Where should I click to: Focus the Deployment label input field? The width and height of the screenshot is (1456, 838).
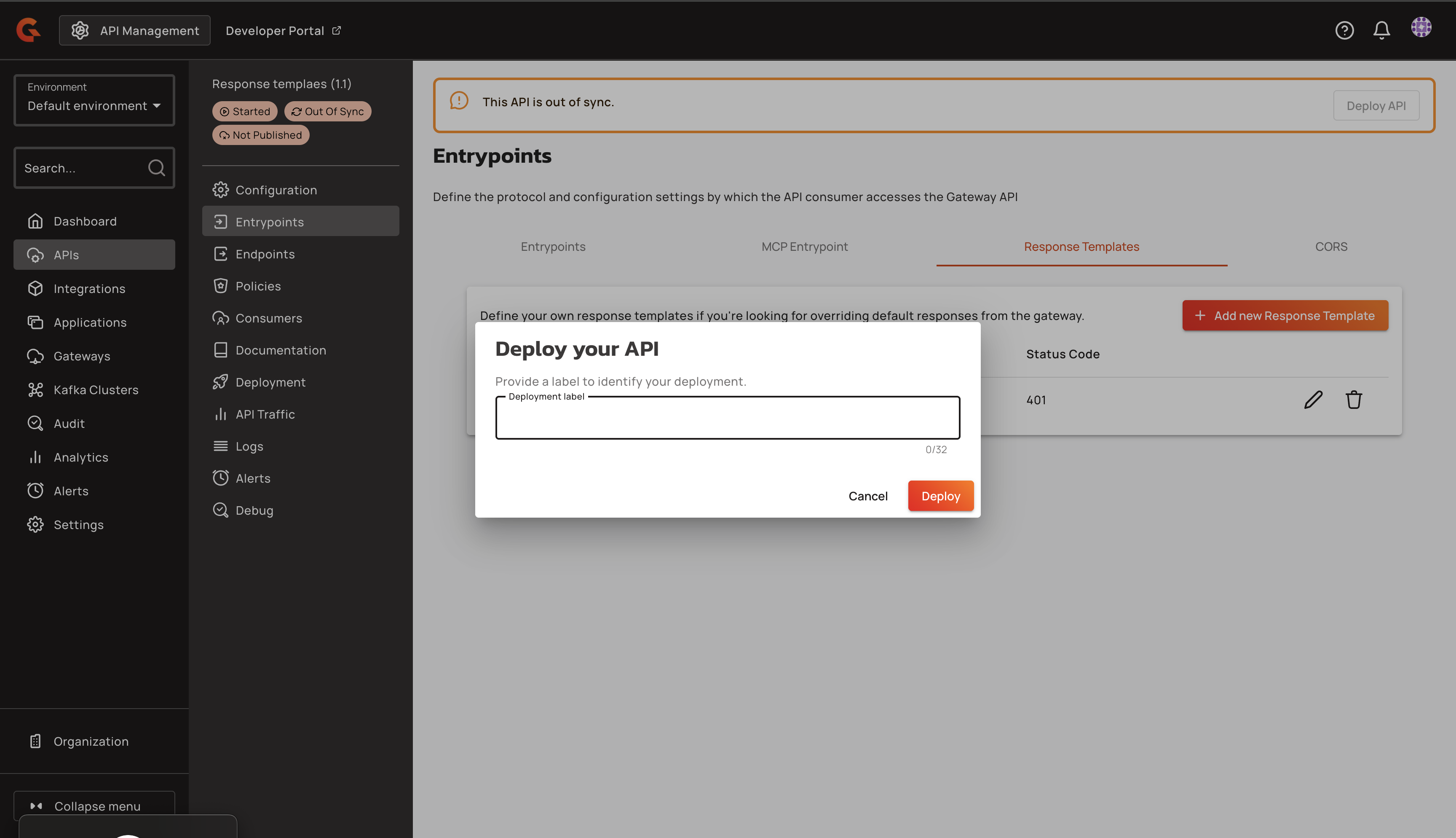[x=727, y=419]
